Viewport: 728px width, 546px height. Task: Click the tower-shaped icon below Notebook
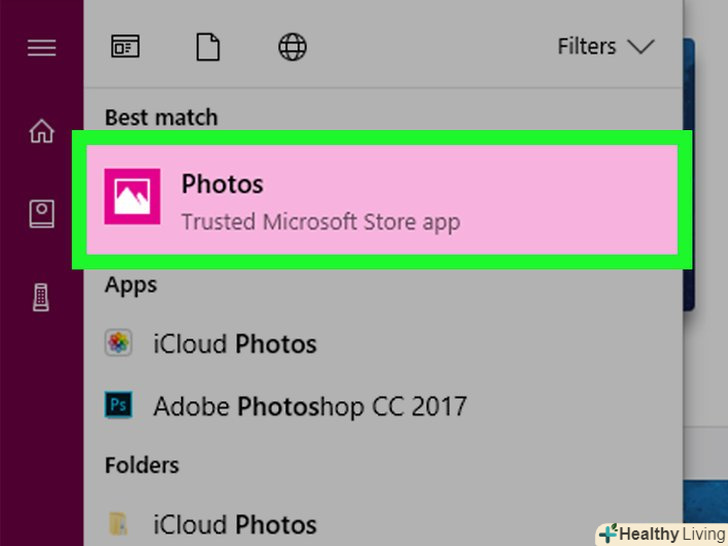[x=41, y=296]
